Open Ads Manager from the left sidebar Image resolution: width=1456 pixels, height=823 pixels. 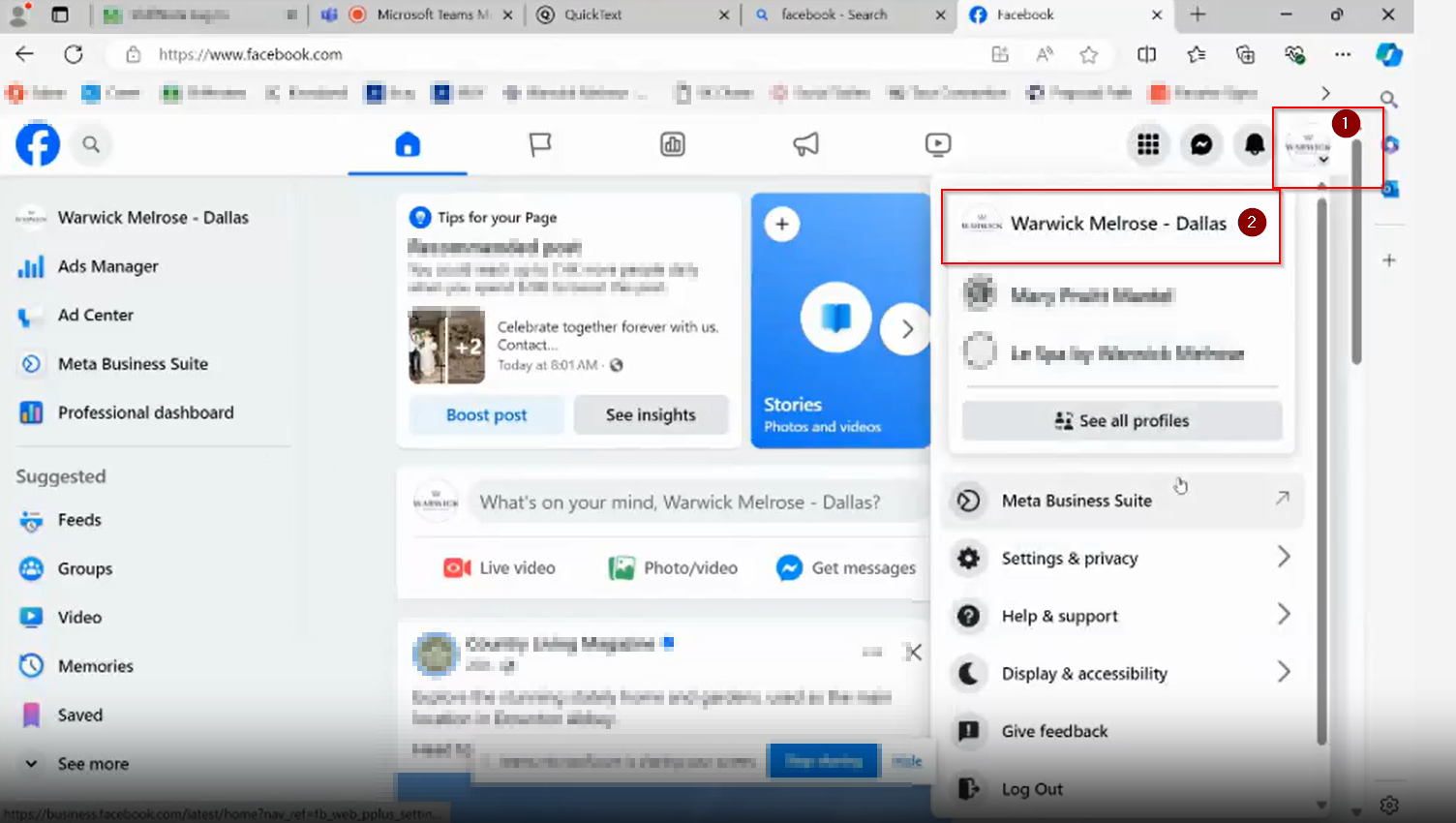[x=107, y=266]
